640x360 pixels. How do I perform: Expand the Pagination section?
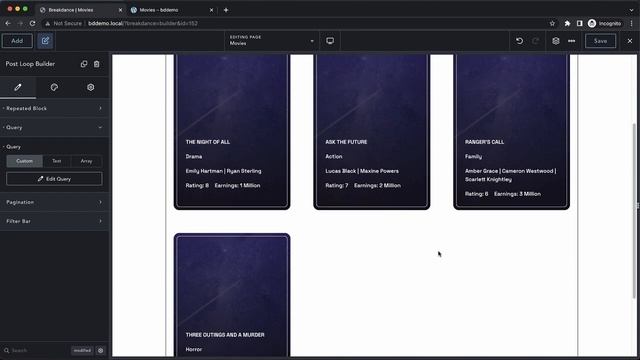click(54, 202)
